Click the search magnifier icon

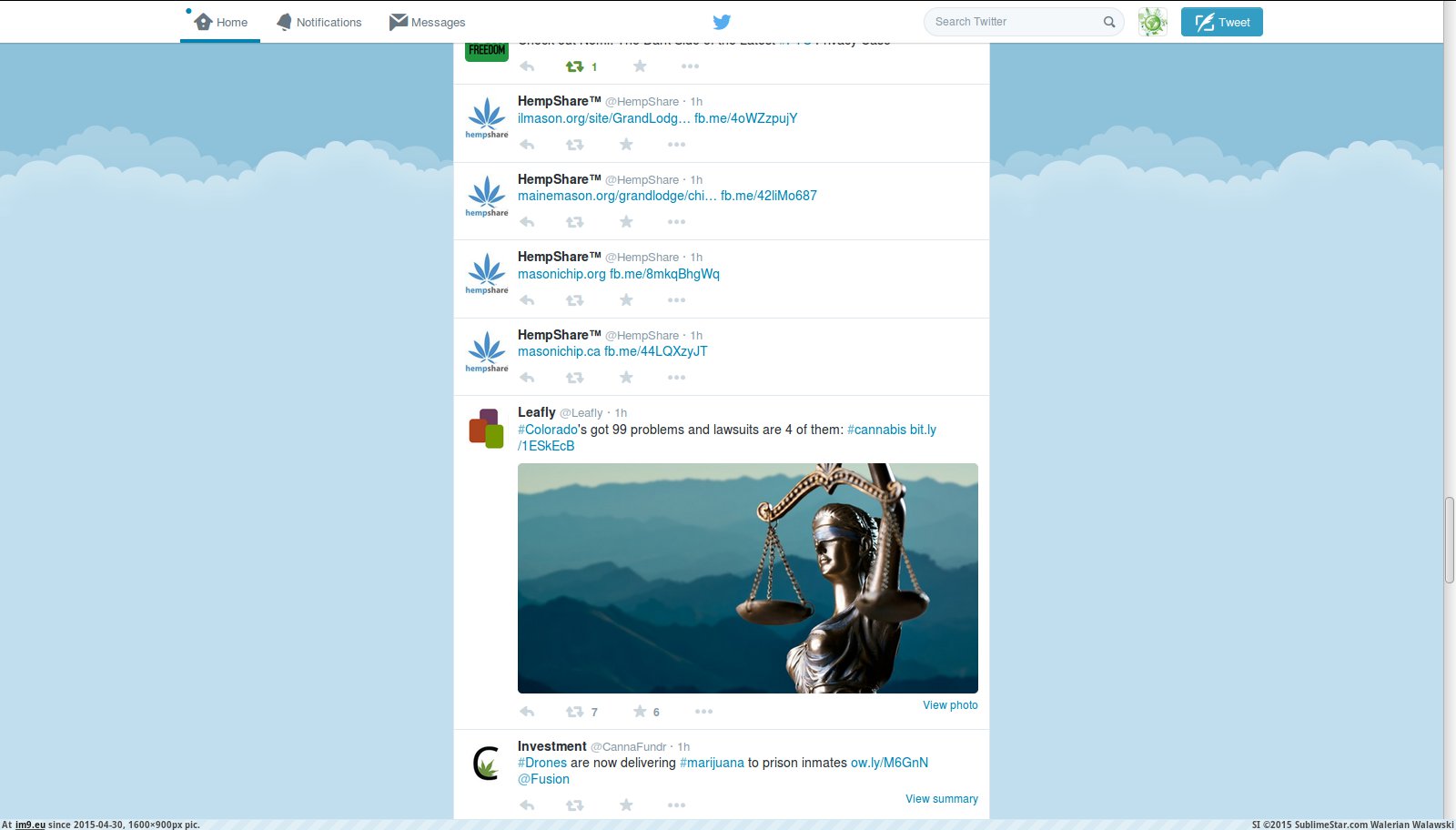1109,22
